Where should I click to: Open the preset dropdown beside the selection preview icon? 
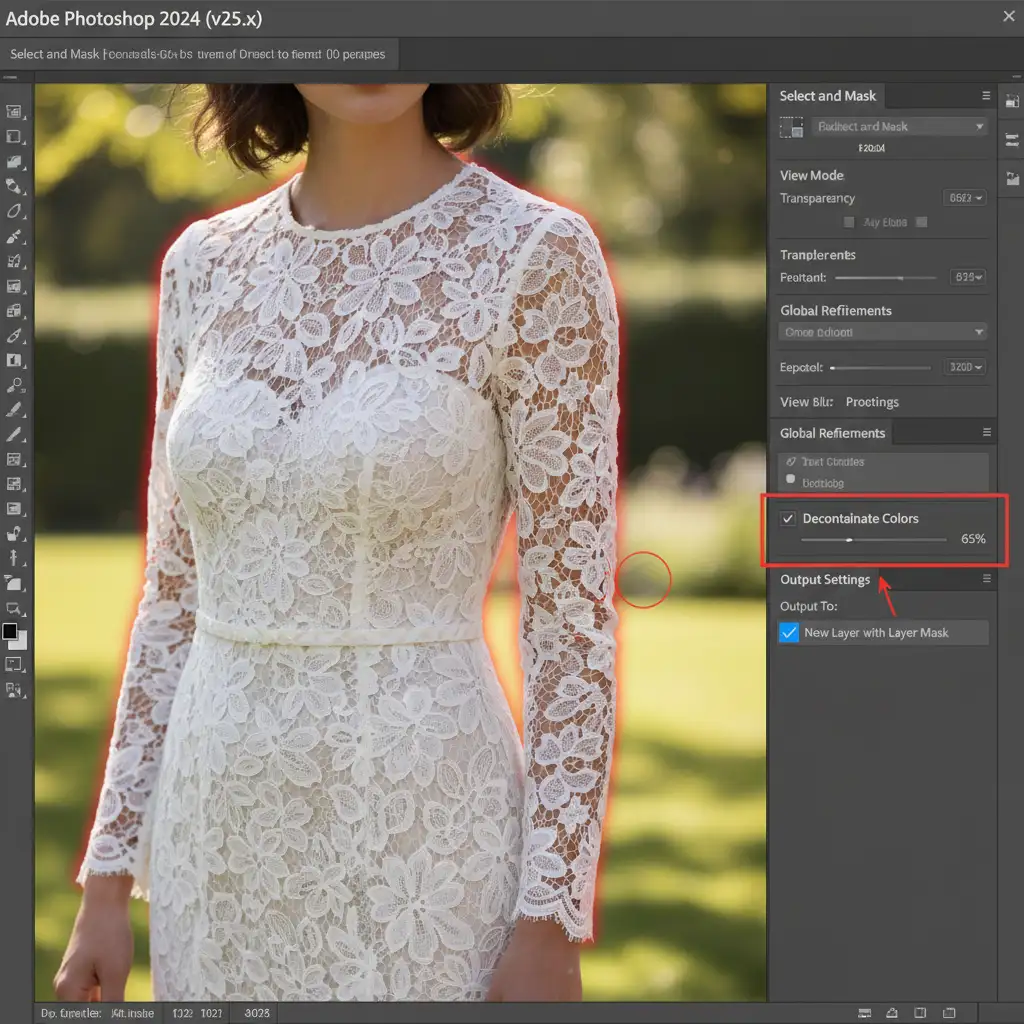[x=900, y=127]
